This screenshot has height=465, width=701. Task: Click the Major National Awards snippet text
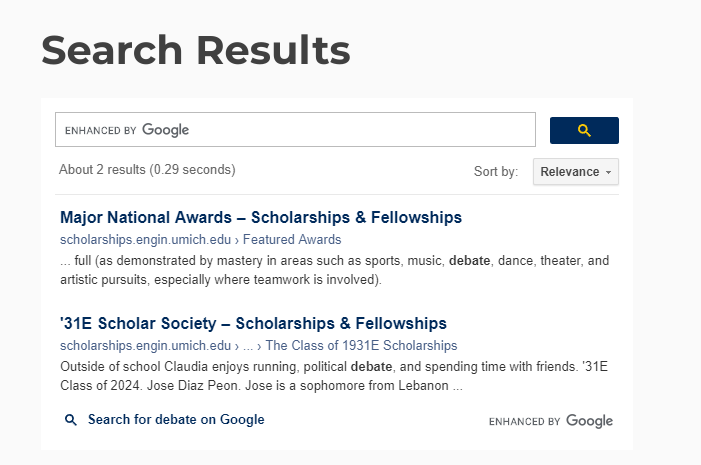click(333, 270)
